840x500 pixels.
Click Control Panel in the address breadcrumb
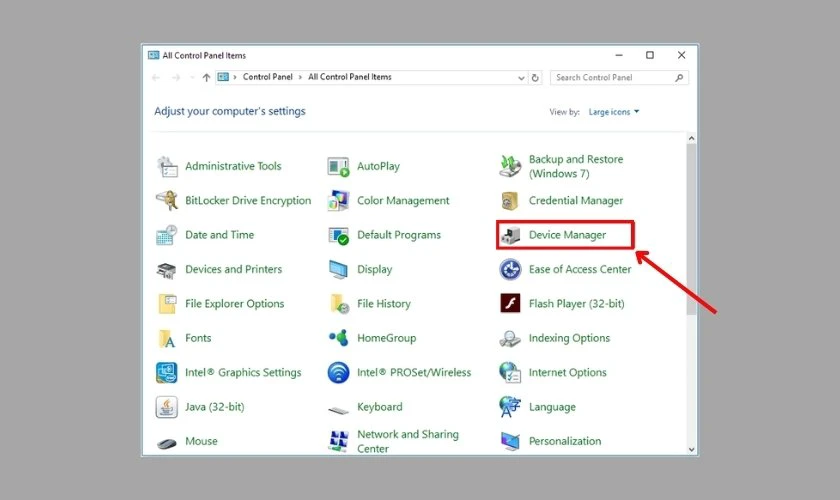[267, 78]
